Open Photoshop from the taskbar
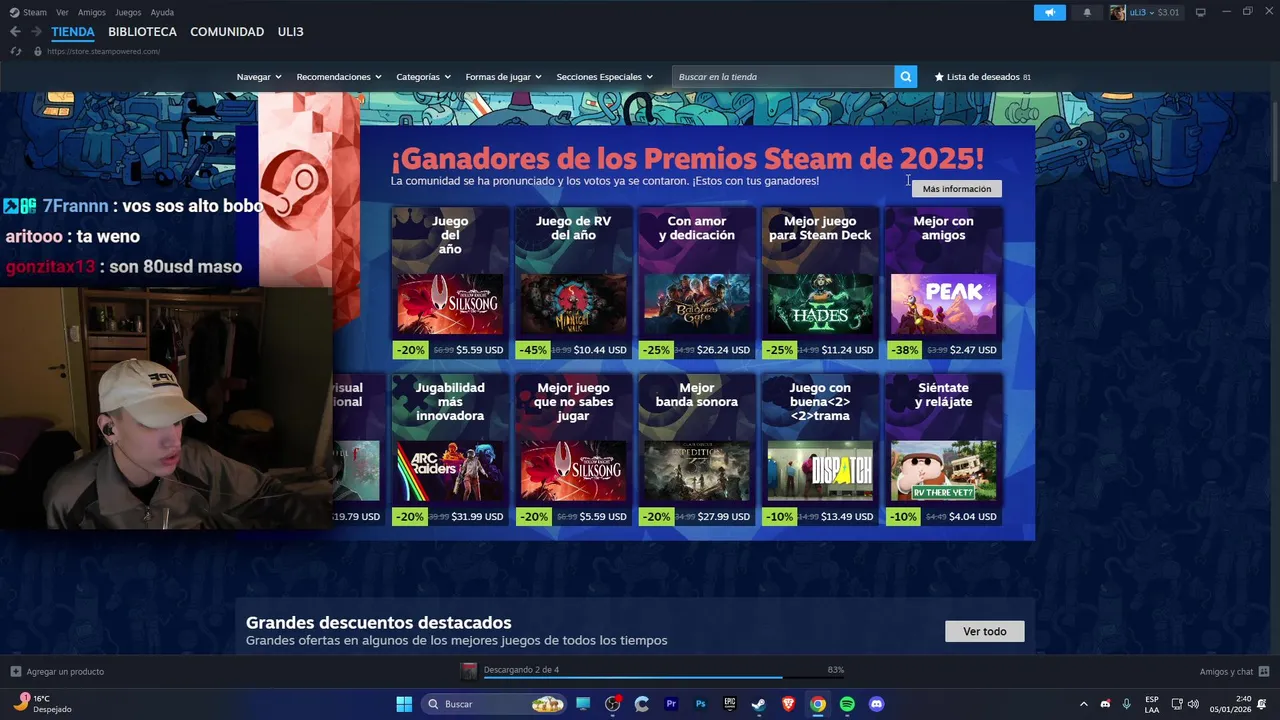The height and width of the screenshot is (720, 1280). tap(701, 704)
